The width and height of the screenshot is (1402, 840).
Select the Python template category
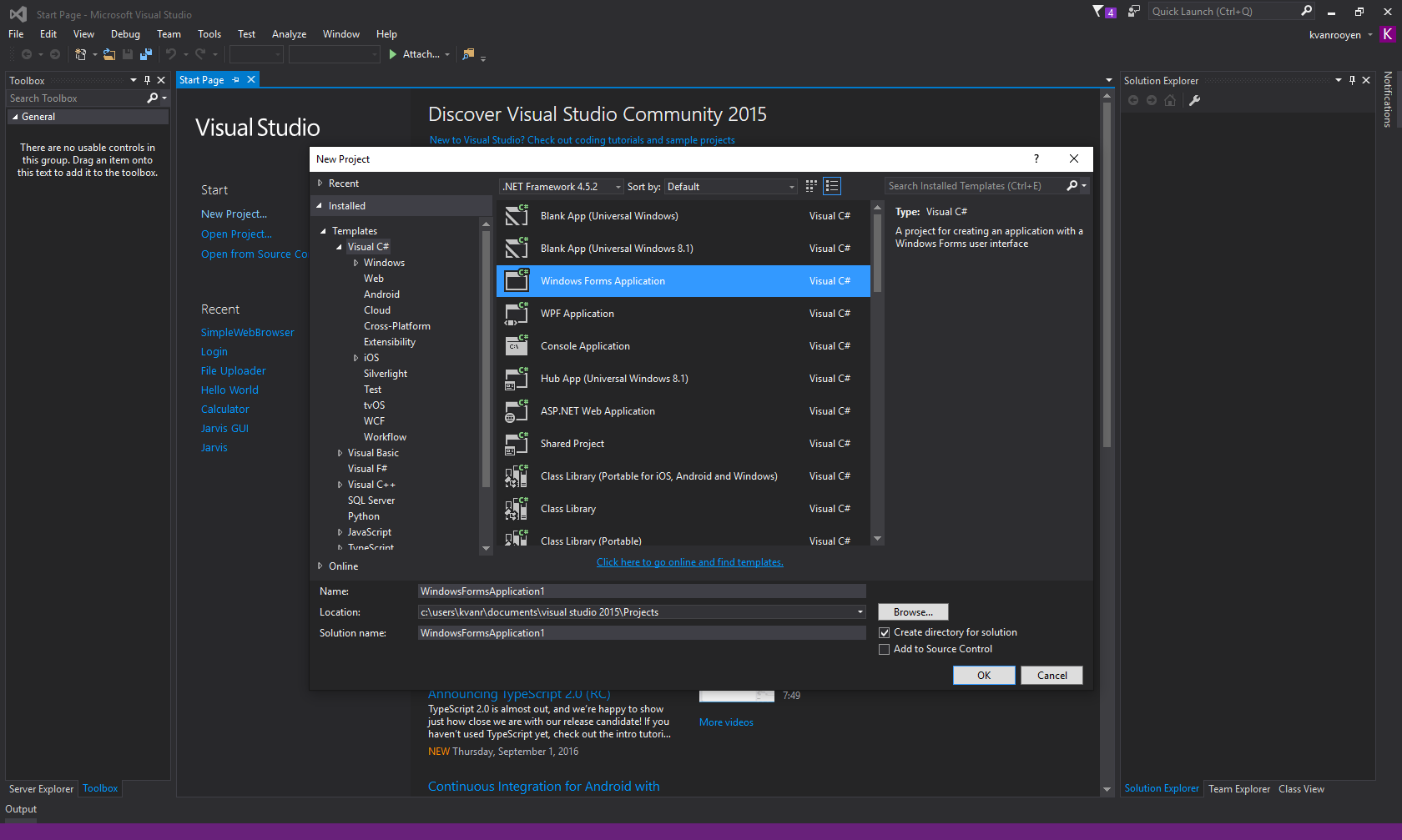(364, 516)
